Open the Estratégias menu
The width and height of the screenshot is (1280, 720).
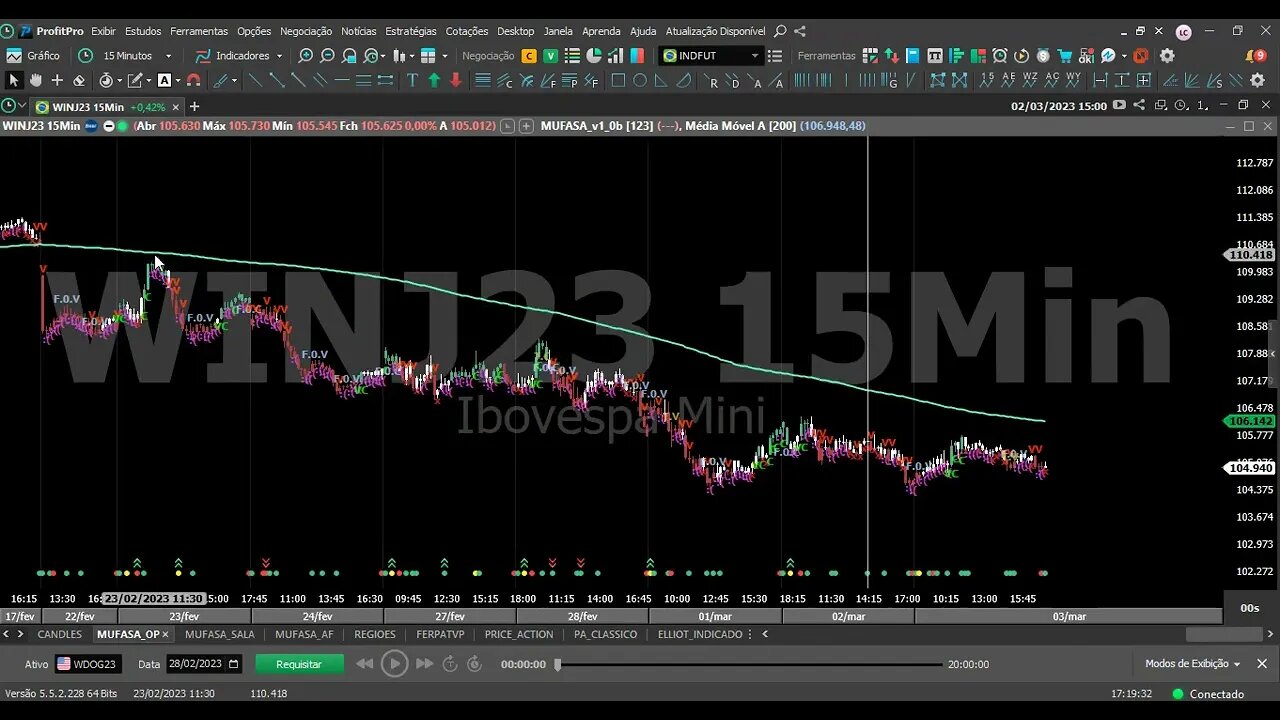pyautogui.click(x=411, y=31)
